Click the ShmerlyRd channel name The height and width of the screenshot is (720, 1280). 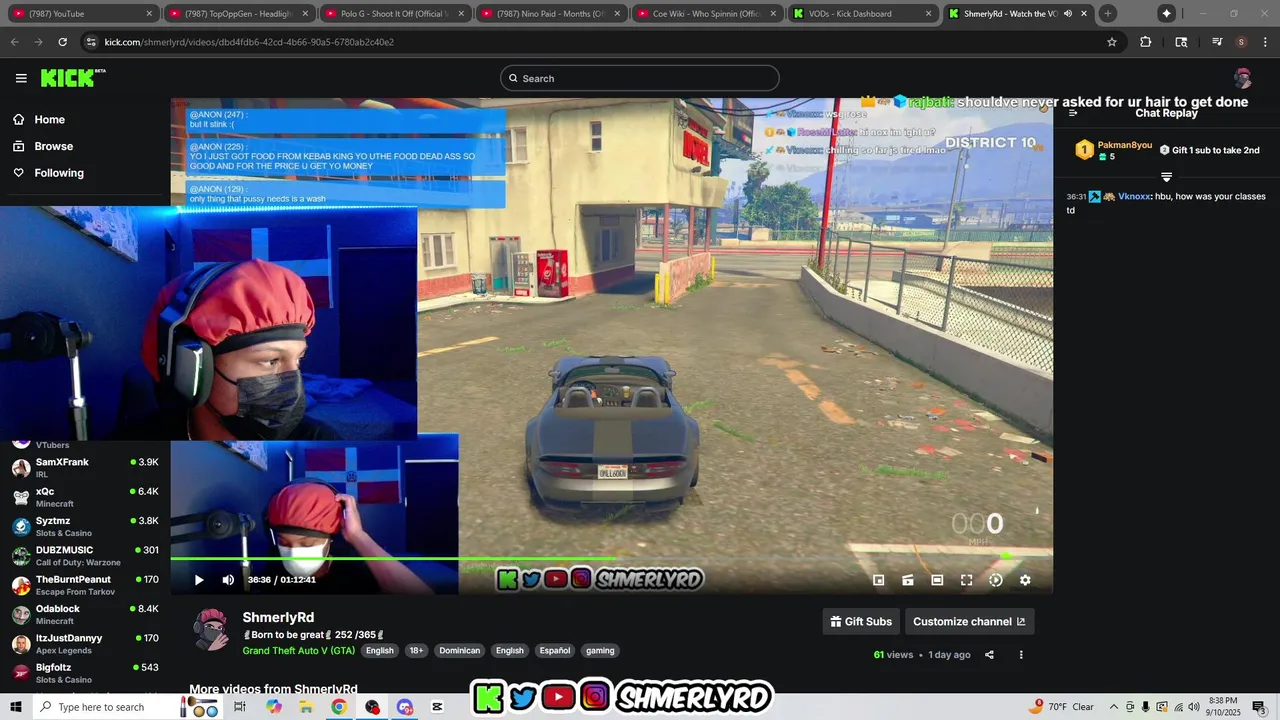(x=278, y=618)
